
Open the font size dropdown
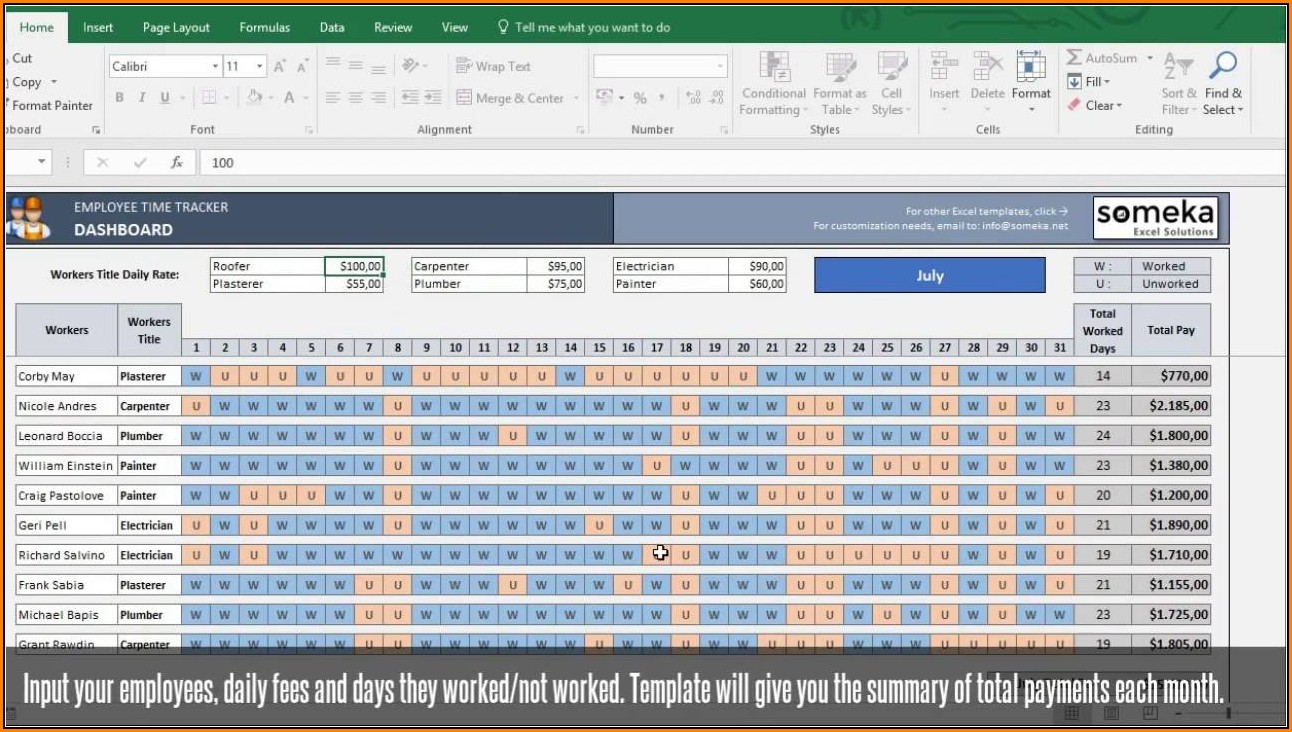click(260, 66)
